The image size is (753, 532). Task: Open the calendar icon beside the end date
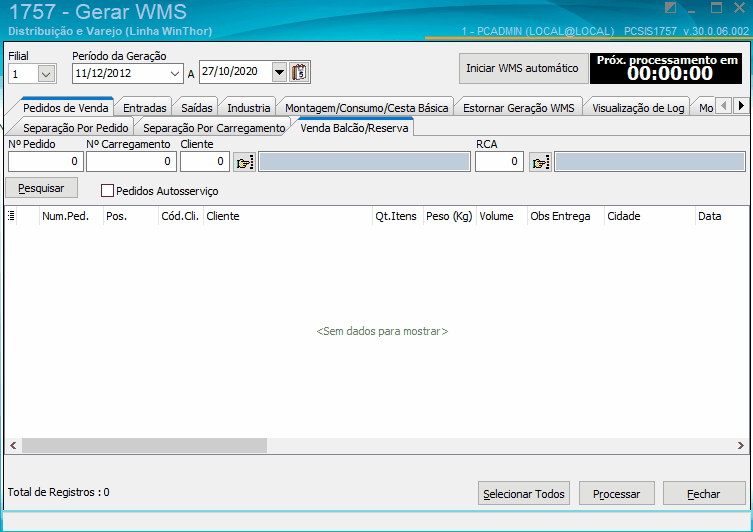(300, 73)
